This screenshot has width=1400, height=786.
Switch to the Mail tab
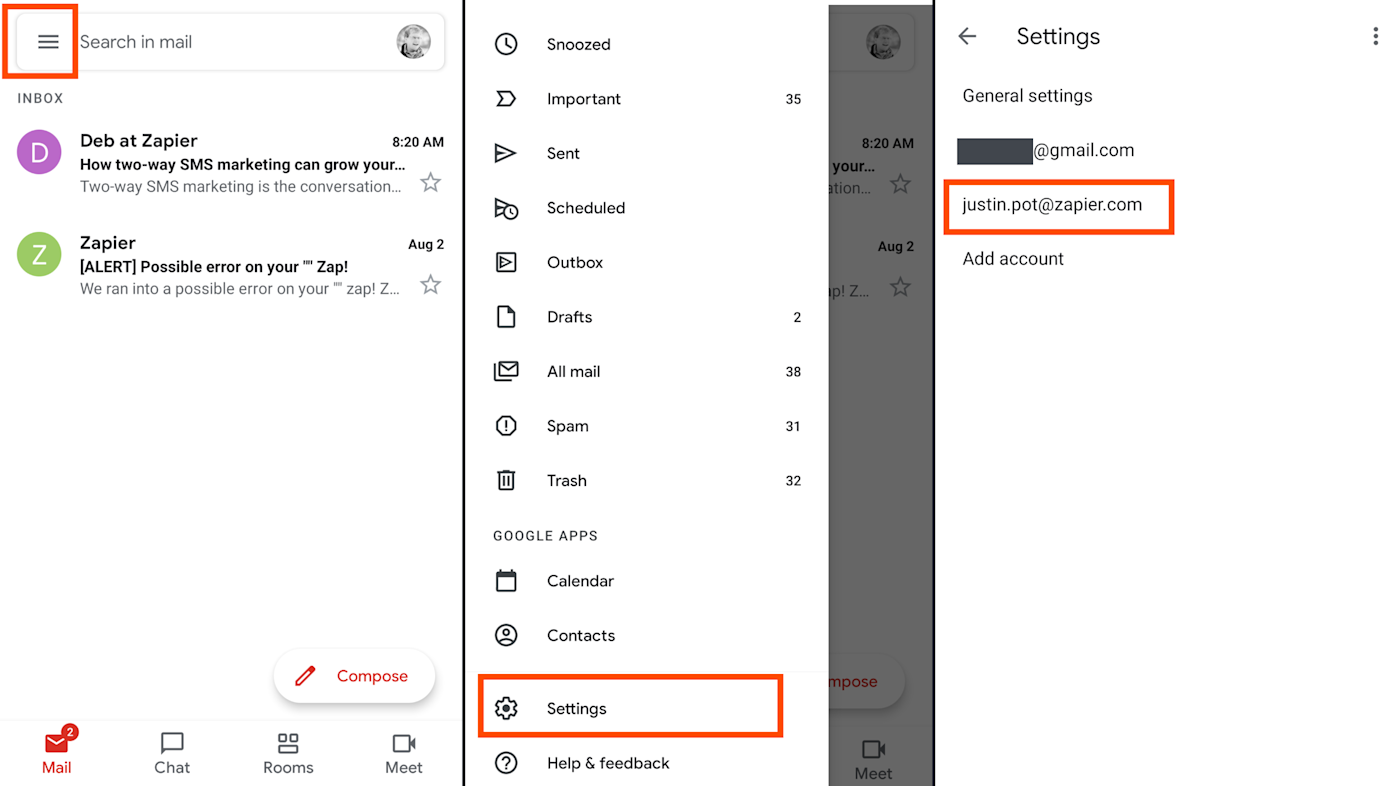click(x=57, y=752)
